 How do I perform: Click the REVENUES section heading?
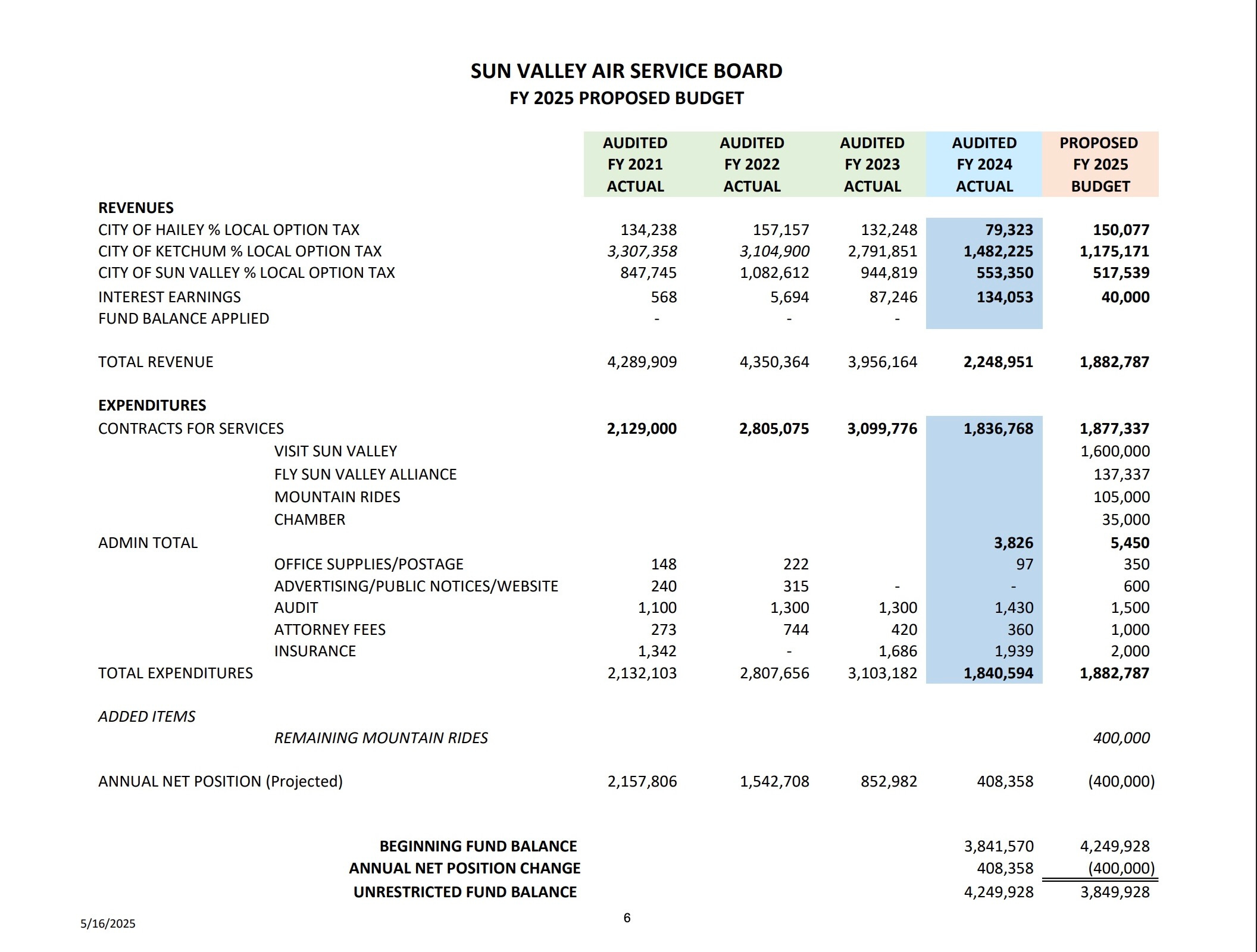[x=136, y=208]
